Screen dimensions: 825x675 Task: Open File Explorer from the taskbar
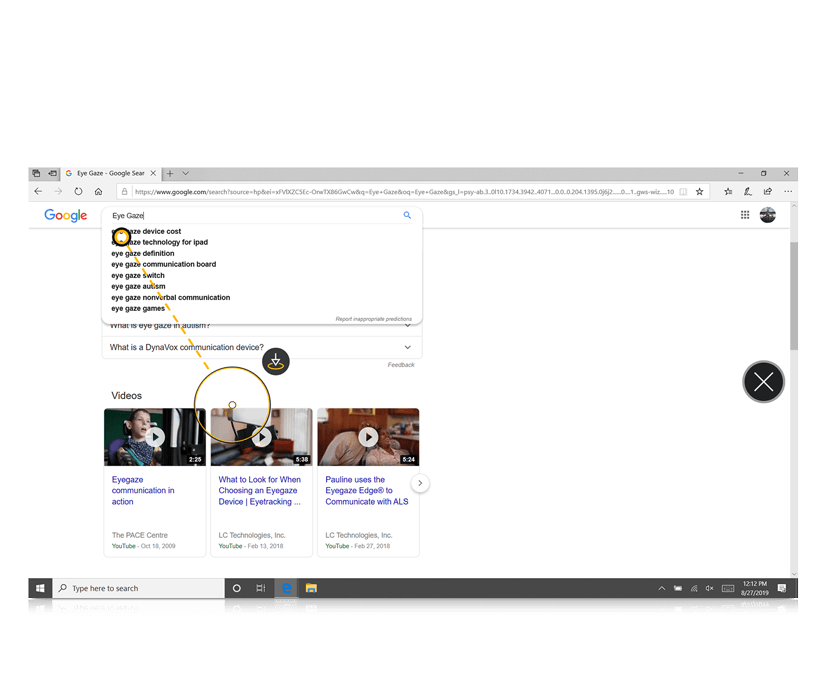click(311, 588)
